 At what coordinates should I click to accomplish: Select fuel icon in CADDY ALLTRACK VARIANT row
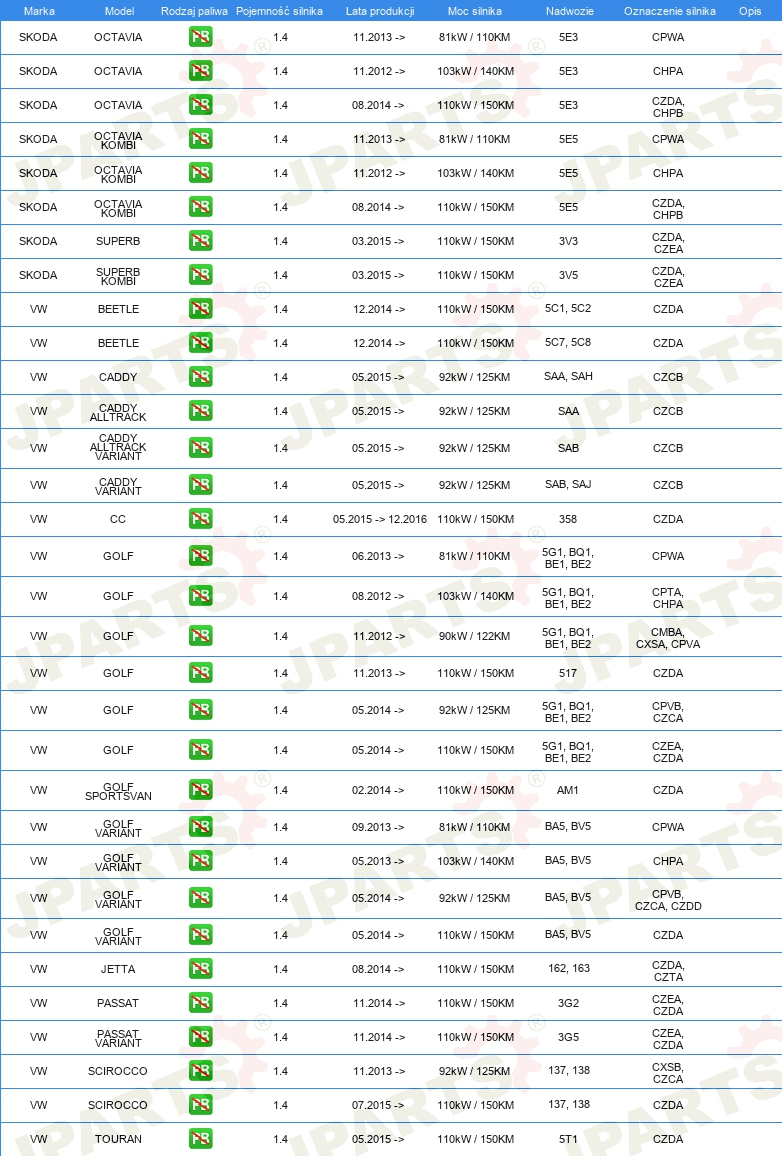tap(200, 448)
